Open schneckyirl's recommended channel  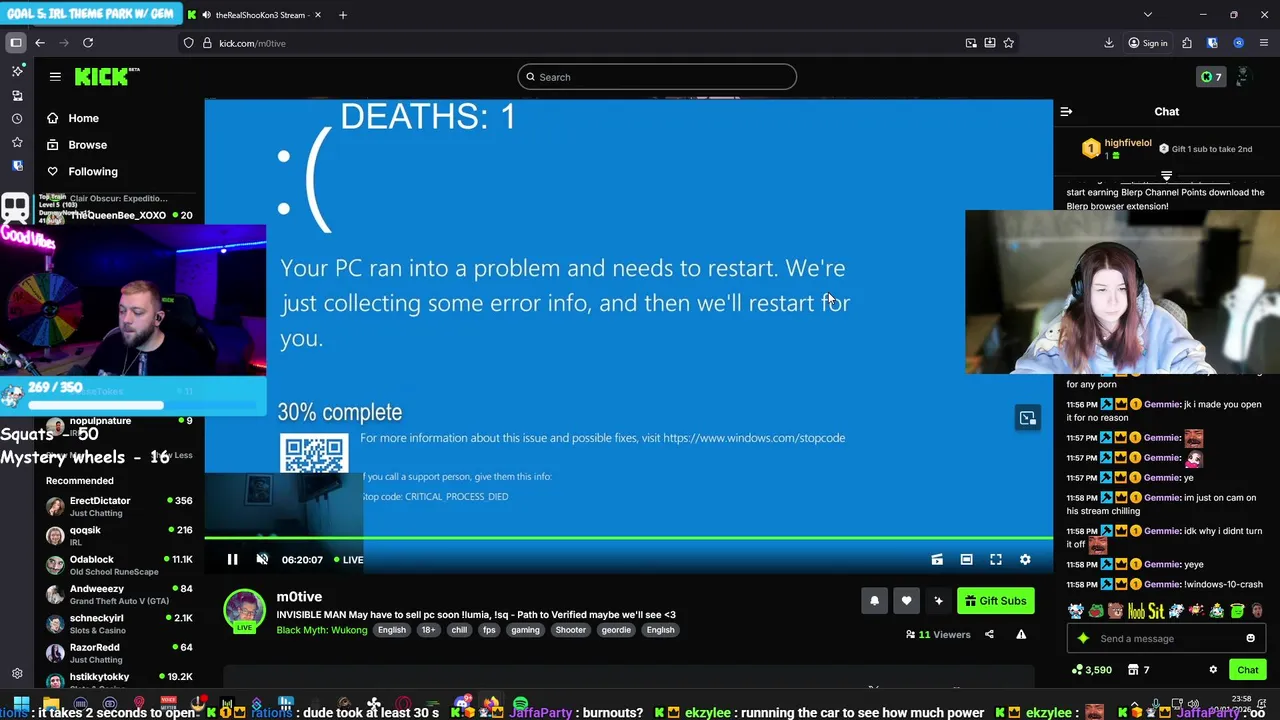click(119, 623)
